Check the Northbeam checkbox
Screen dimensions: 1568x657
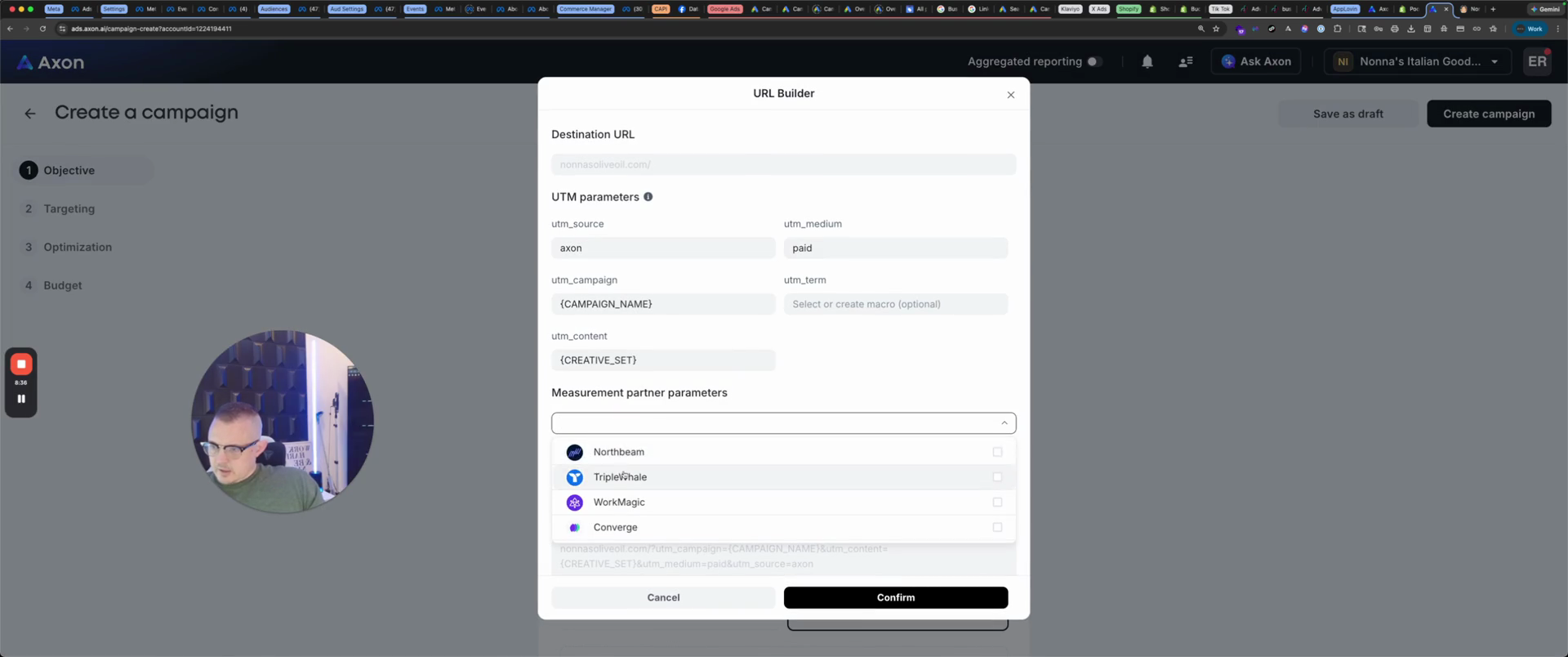pyautogui.click(x=997, y=452)
